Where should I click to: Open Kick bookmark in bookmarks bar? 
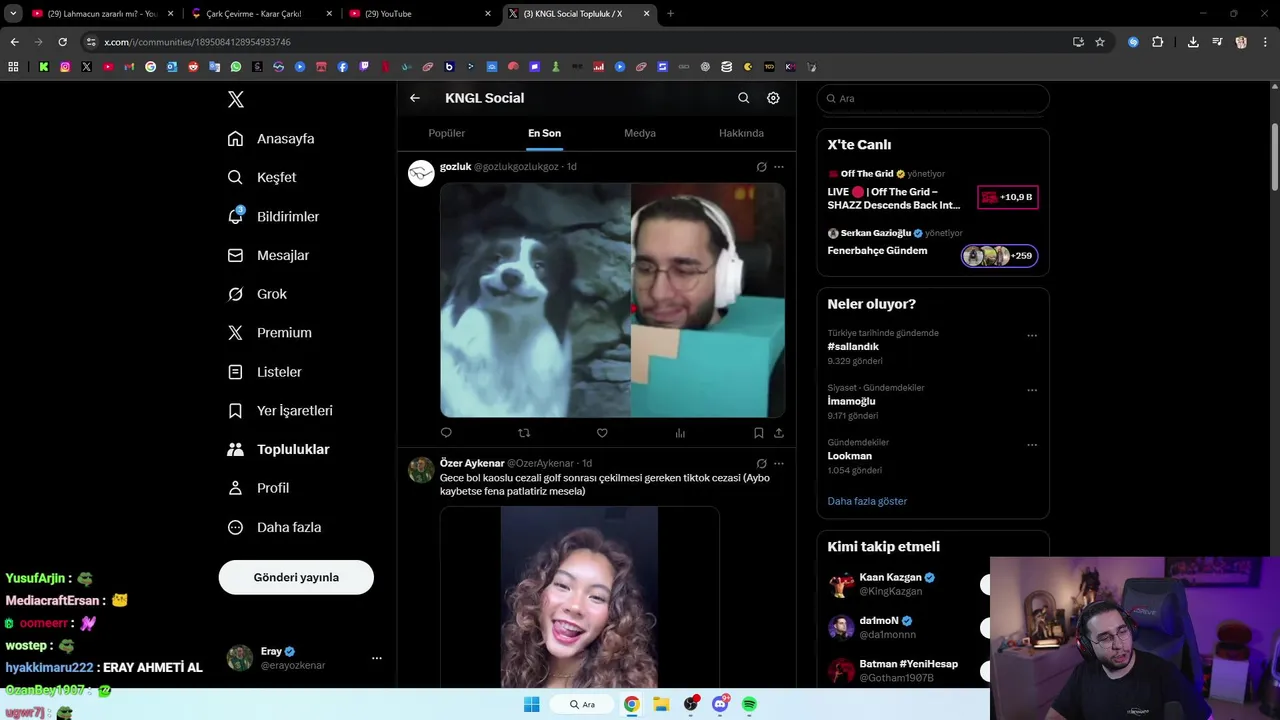pyautogui.click(x=44, y=67)
